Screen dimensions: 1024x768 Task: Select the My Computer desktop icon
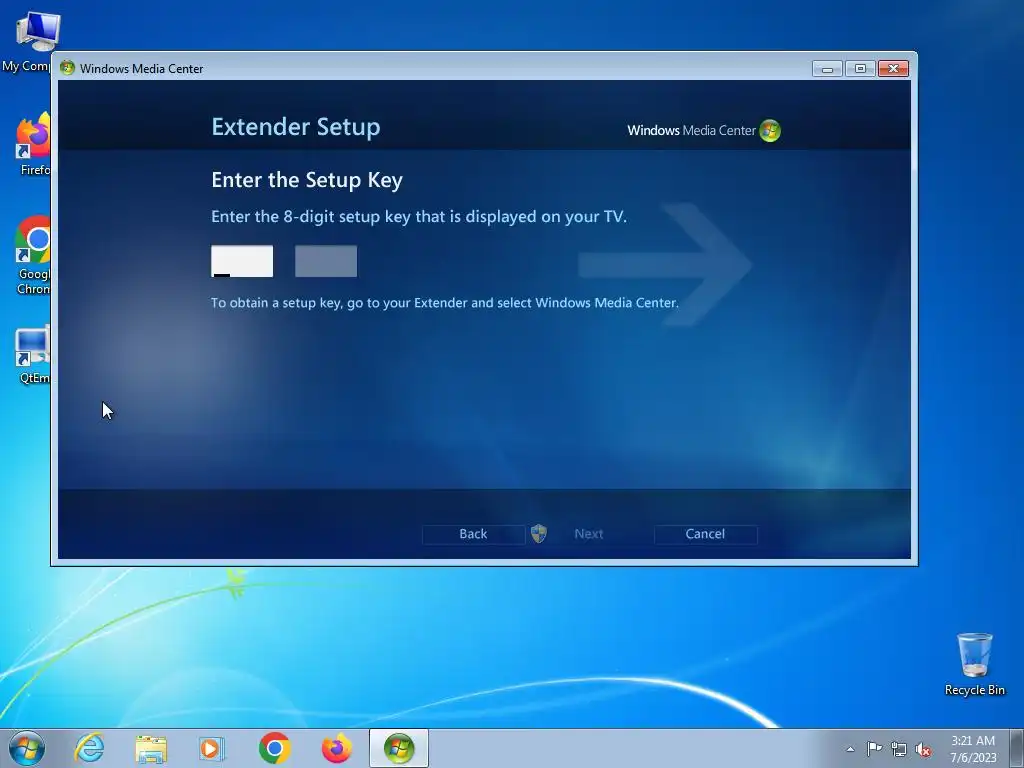tap(27, 40)
